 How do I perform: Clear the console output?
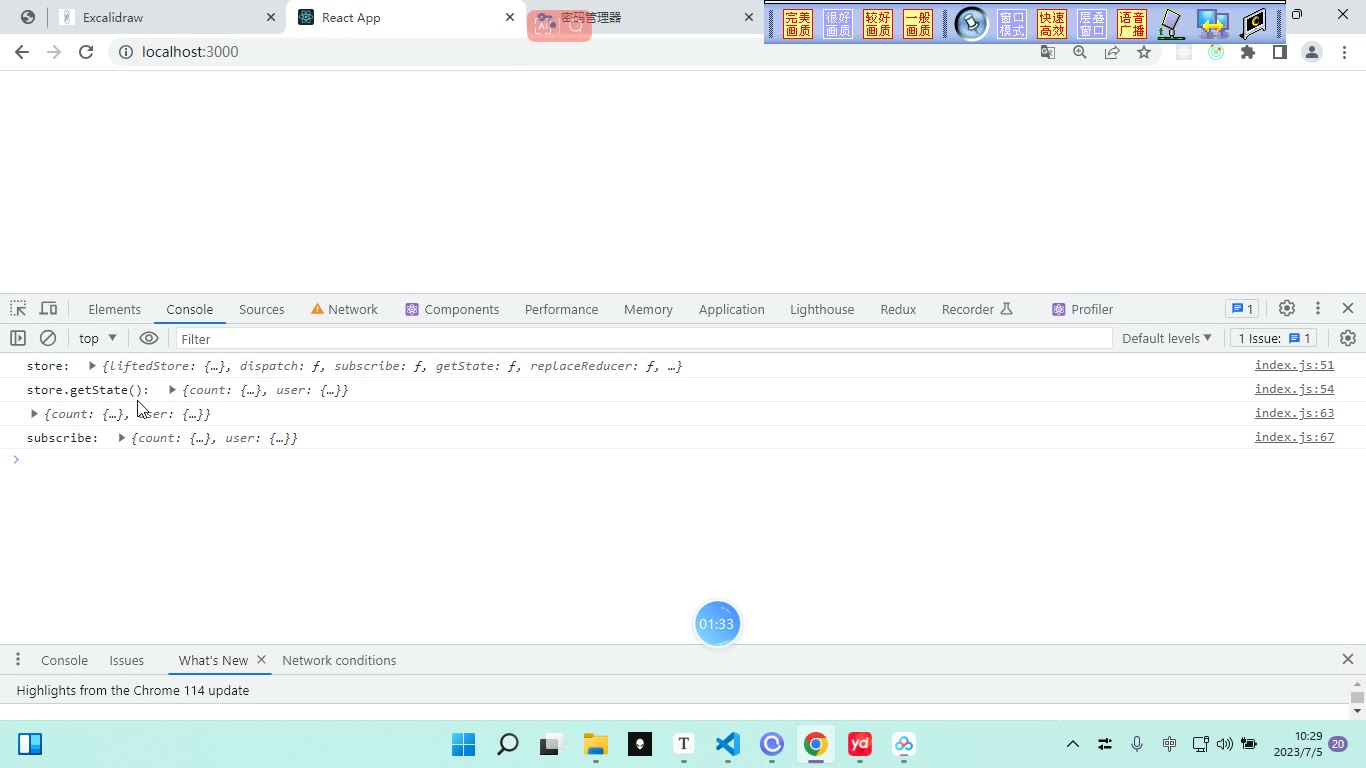click(47, 338)
